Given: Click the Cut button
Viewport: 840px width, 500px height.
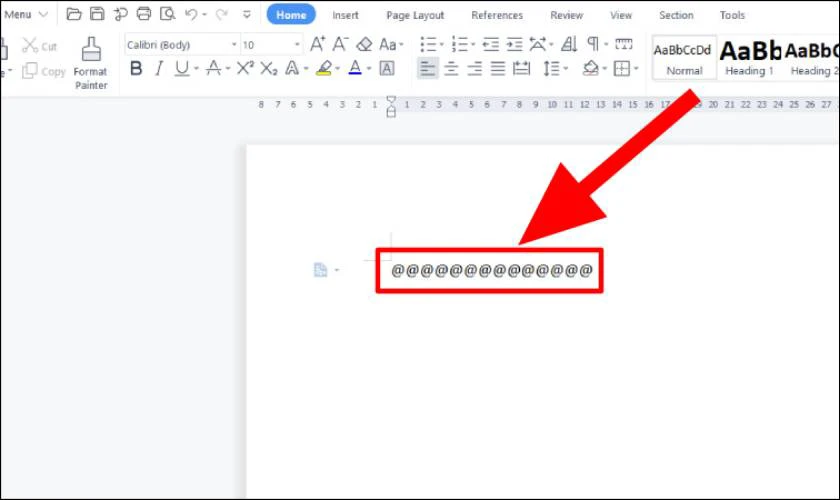Looking at the screenshot, I should tap(39, 46).
